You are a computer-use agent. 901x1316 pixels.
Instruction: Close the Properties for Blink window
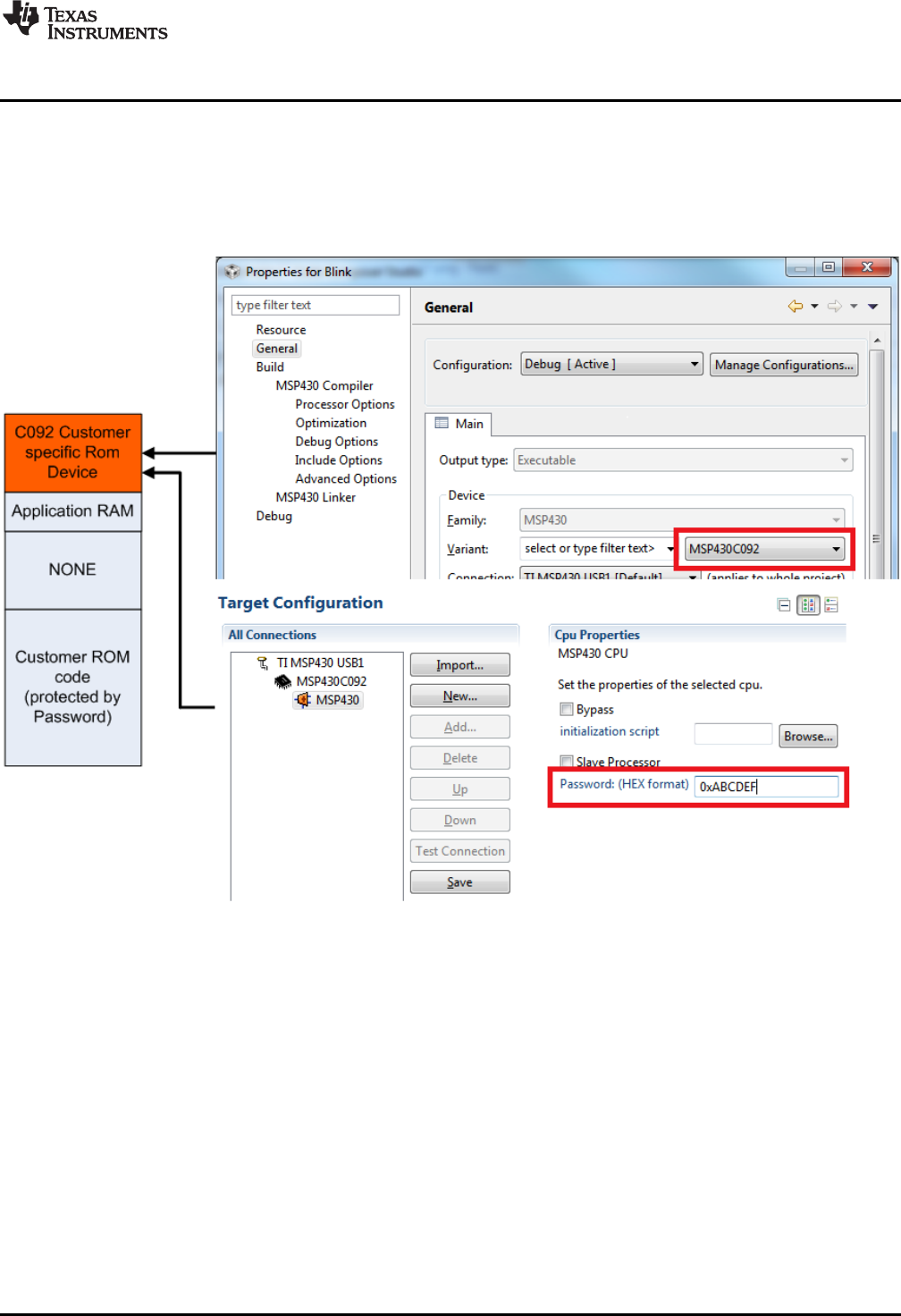point(866,267)
